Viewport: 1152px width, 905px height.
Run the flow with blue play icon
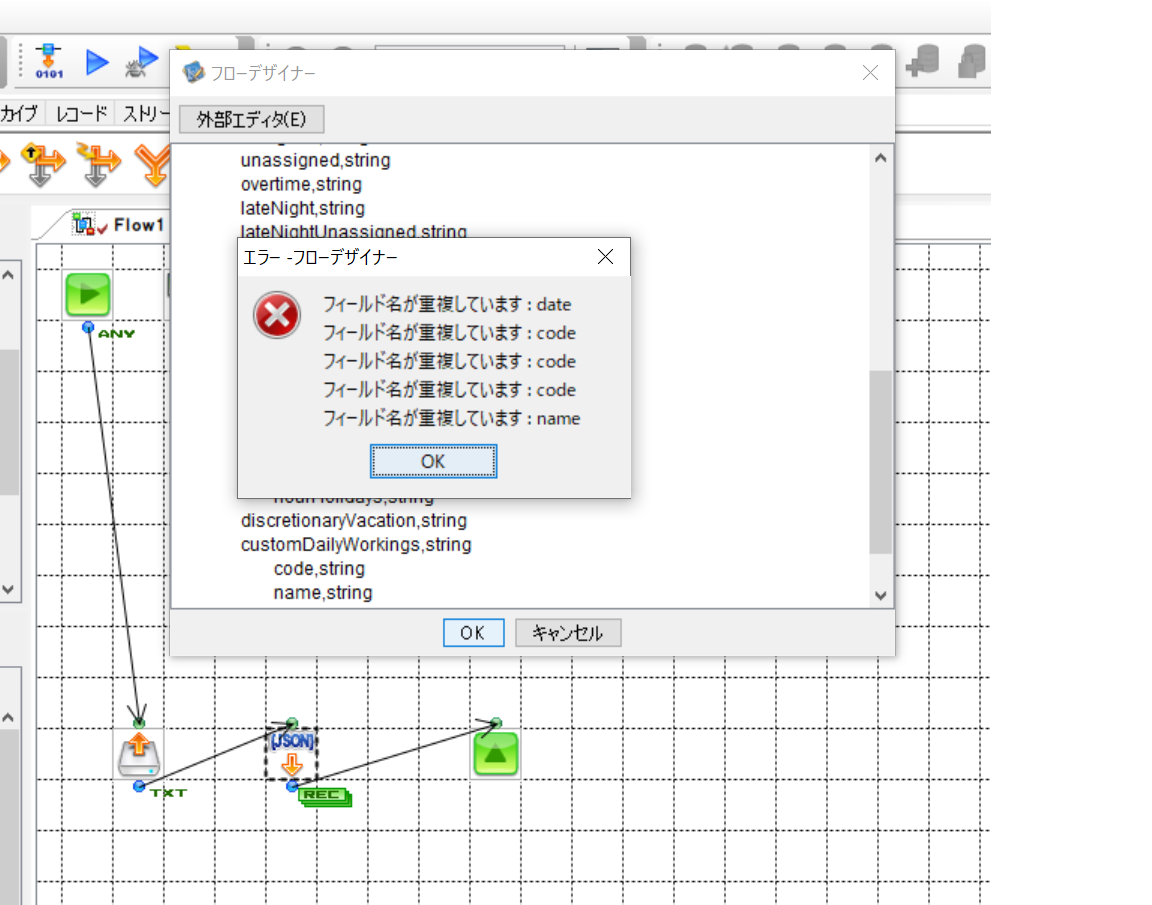[97, 62]
